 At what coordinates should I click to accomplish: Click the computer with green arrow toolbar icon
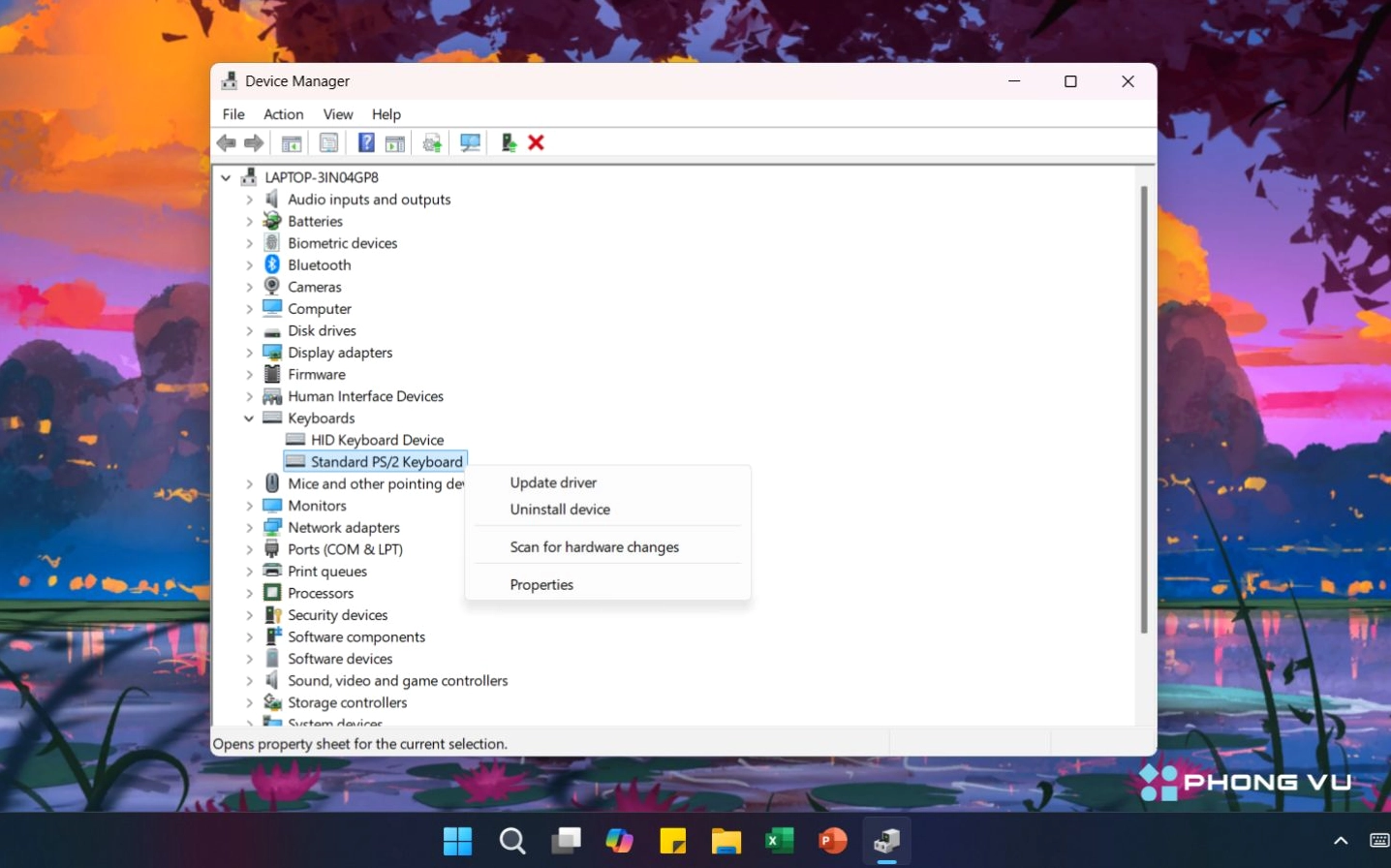[509, 143]
